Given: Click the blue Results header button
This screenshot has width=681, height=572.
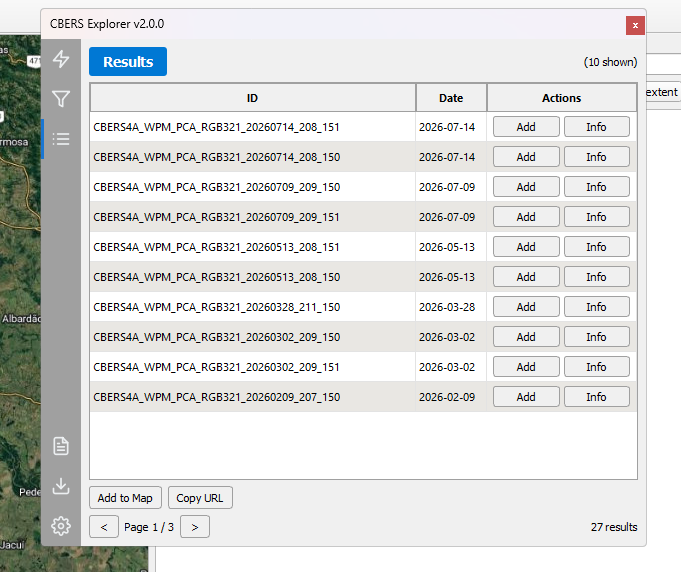Looking at the screenshot, I should click(128, 62).
